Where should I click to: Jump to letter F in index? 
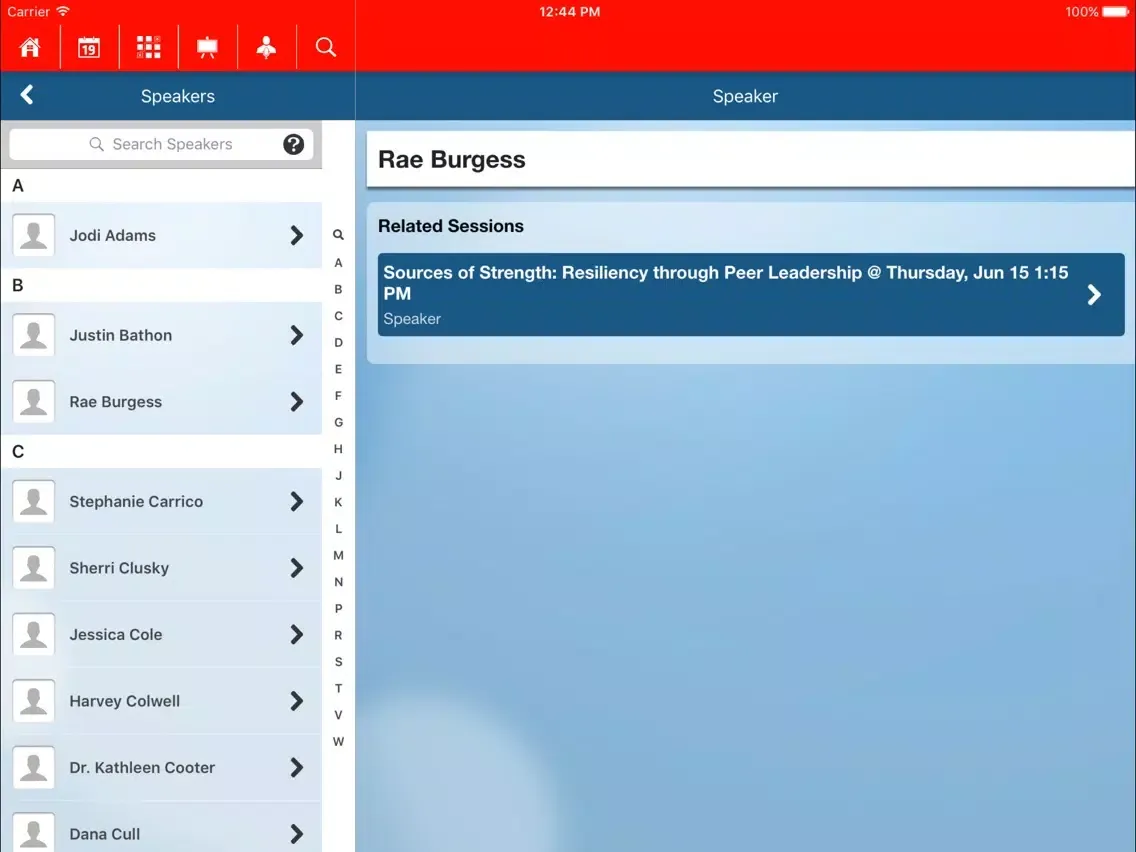pyautogui.click(x=338, y=396)
